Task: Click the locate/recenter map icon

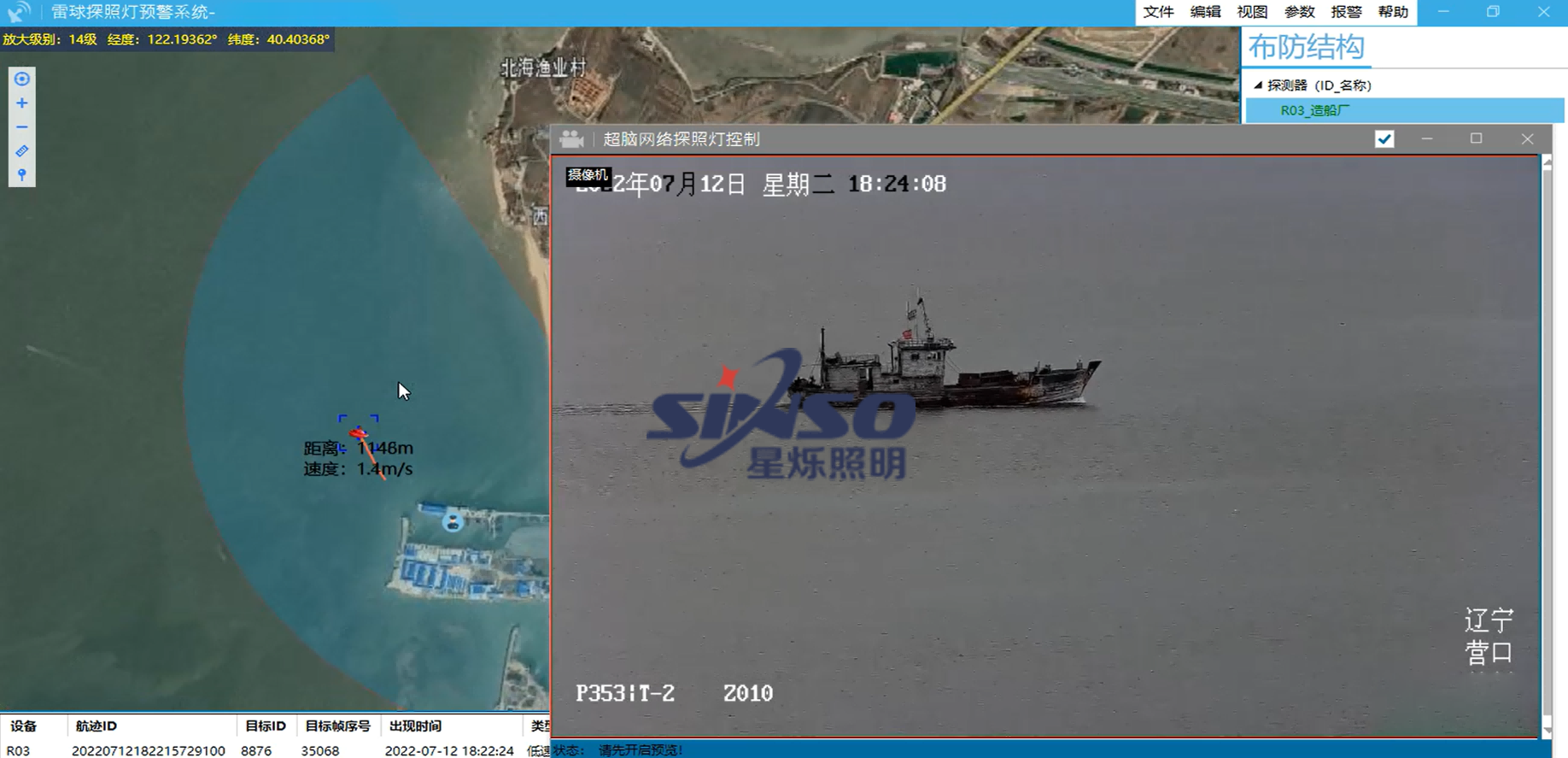Action: click(x=22, y=79)
